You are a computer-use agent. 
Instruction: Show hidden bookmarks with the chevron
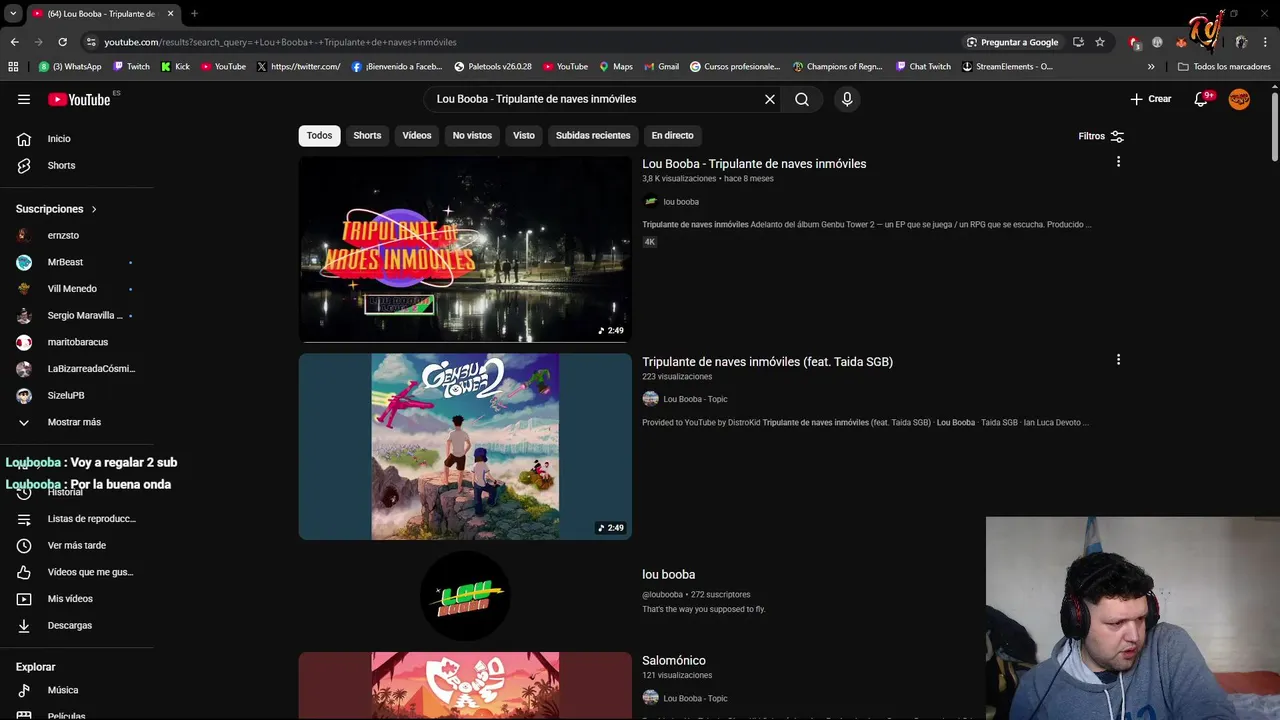[1151, 67]
